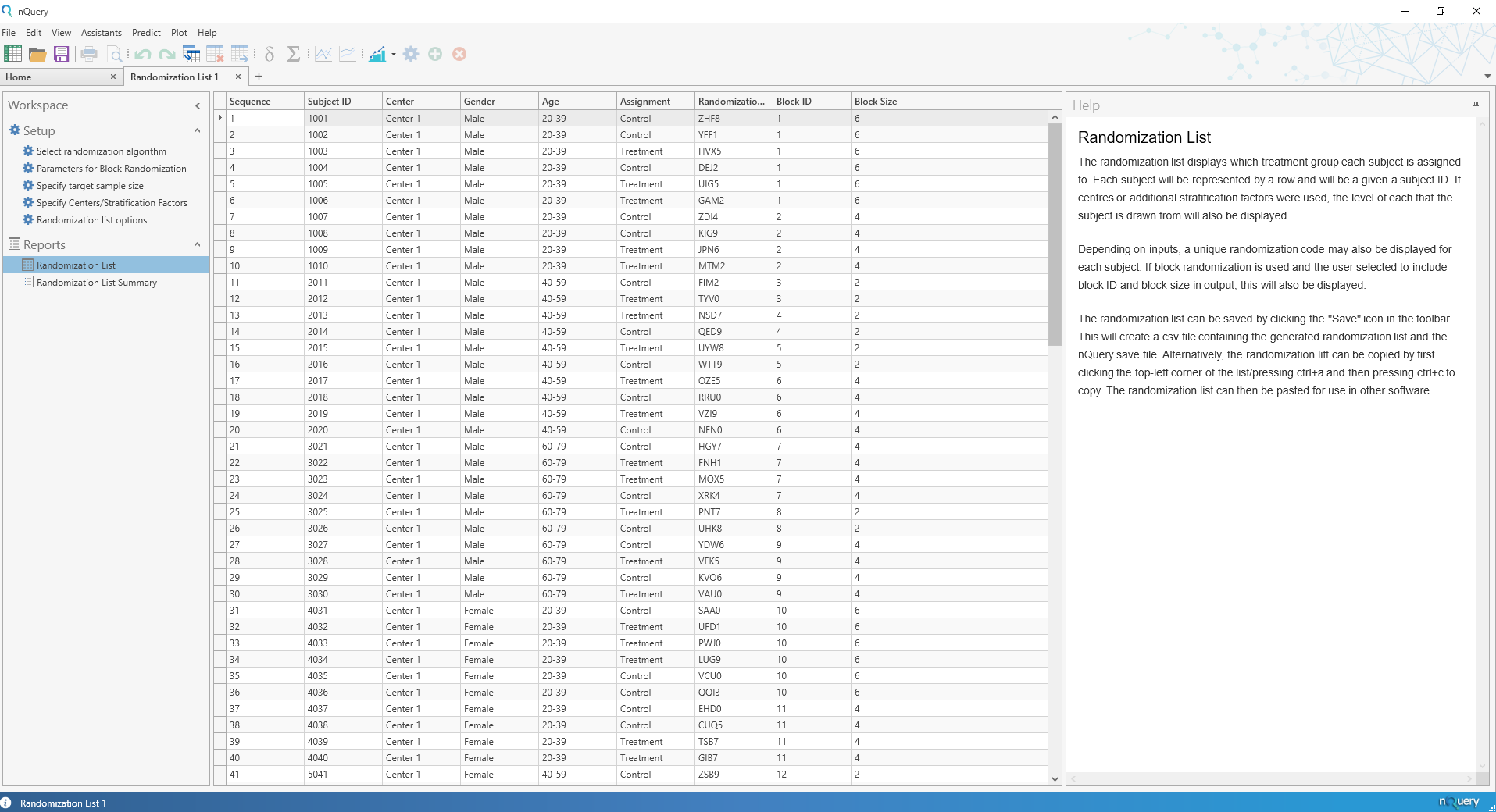Pin the Help panel

tap(1476, 105)
